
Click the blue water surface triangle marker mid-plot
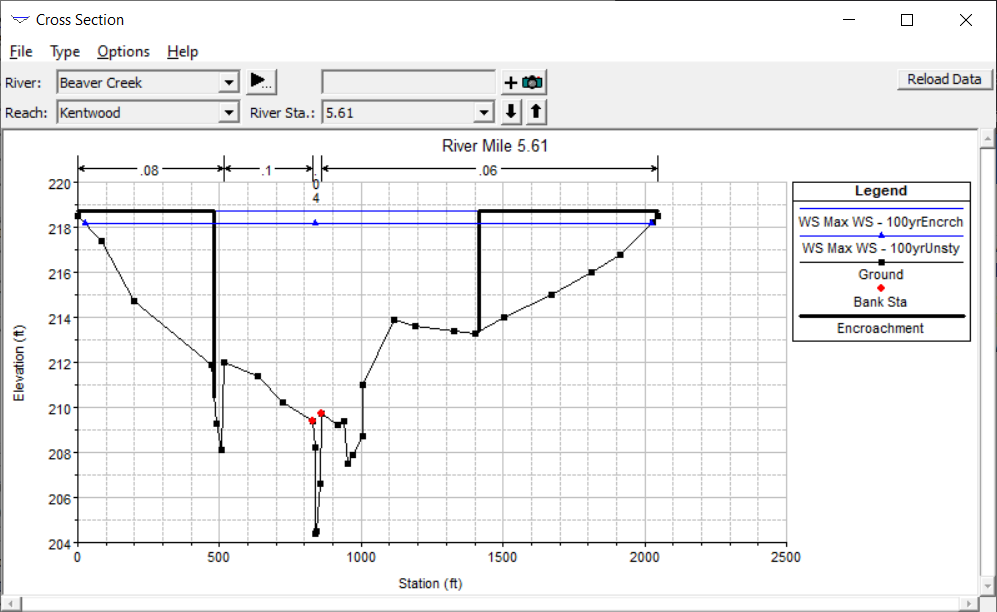pyautogui.click(x=315, y=222)
